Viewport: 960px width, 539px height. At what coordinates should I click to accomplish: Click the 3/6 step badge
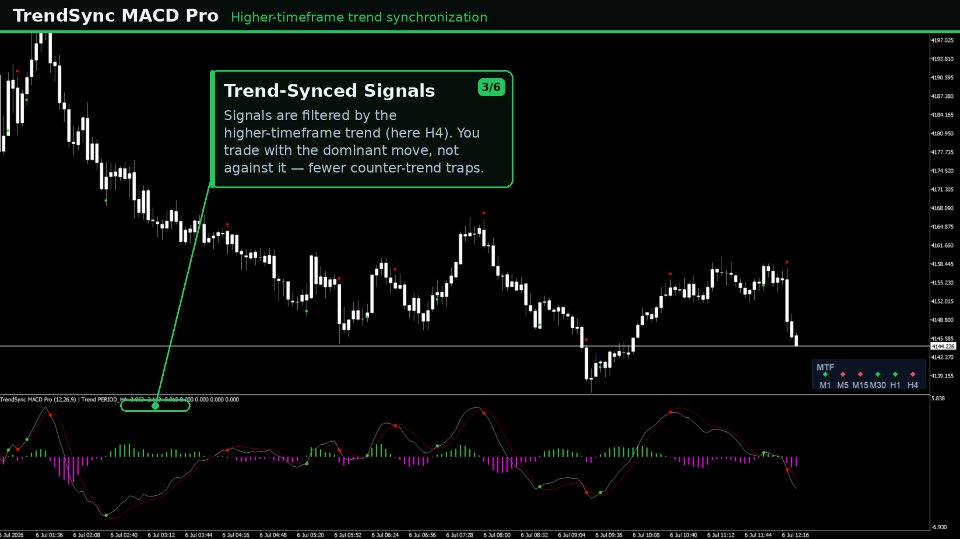point(491,87)
